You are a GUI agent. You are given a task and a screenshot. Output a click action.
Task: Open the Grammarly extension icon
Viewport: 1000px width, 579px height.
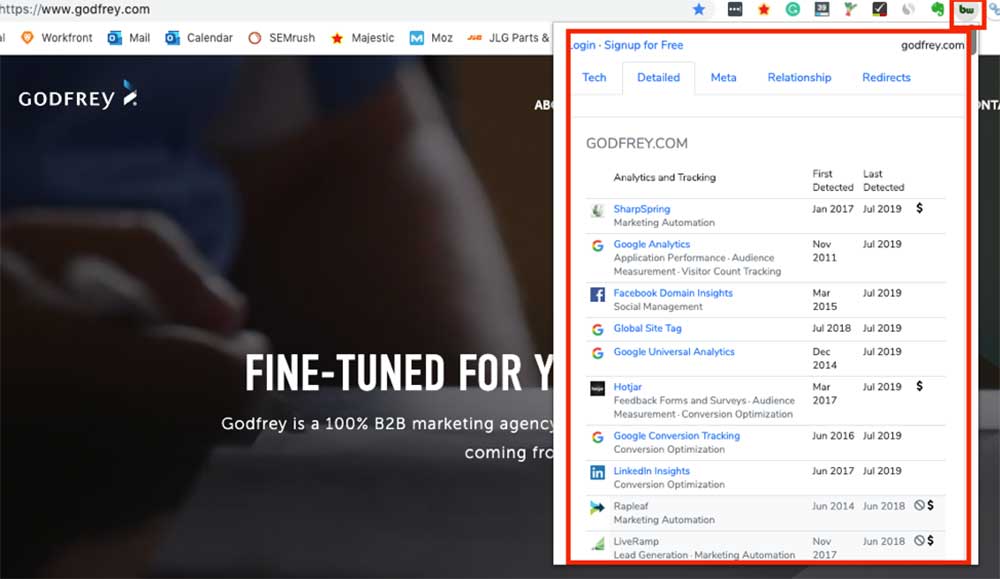(792, 9)
